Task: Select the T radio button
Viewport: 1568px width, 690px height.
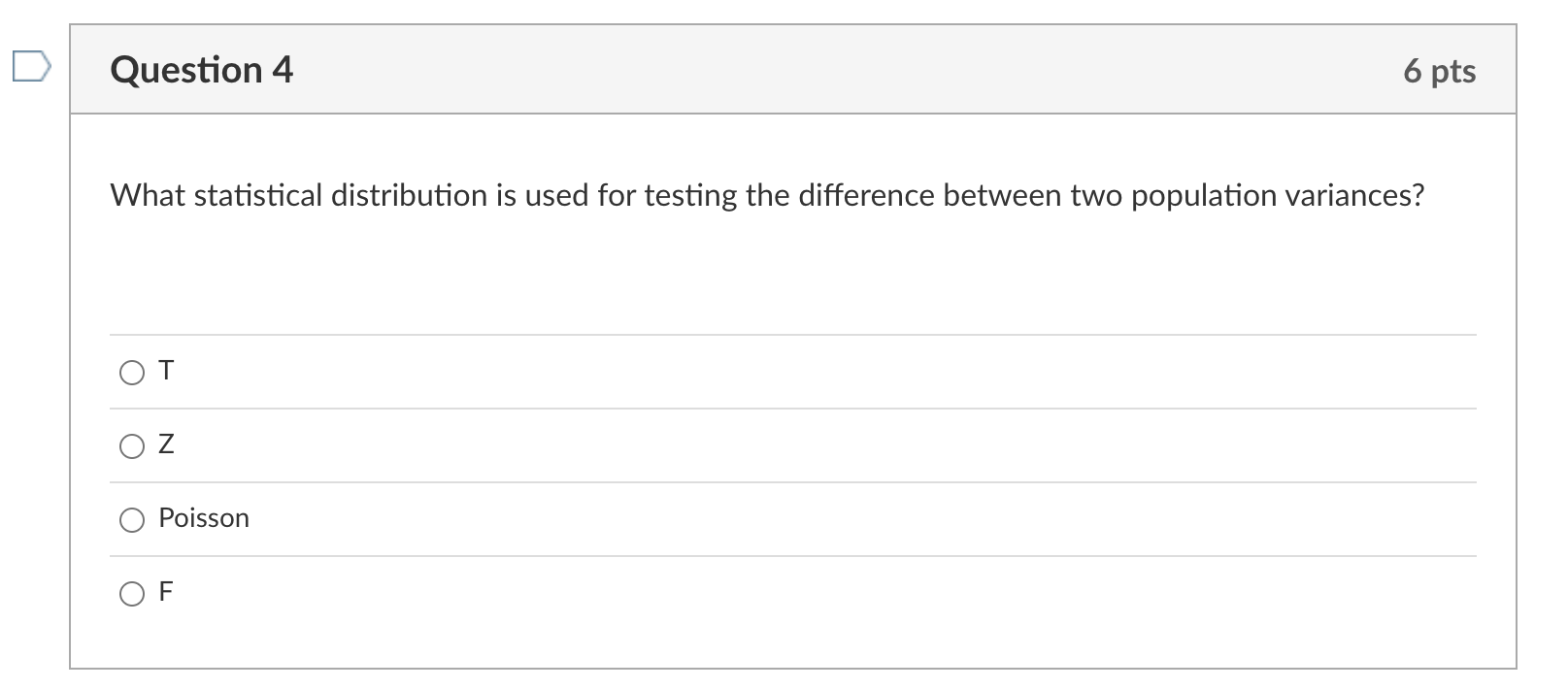Action: pyautogui.click(x=131, y=373)
